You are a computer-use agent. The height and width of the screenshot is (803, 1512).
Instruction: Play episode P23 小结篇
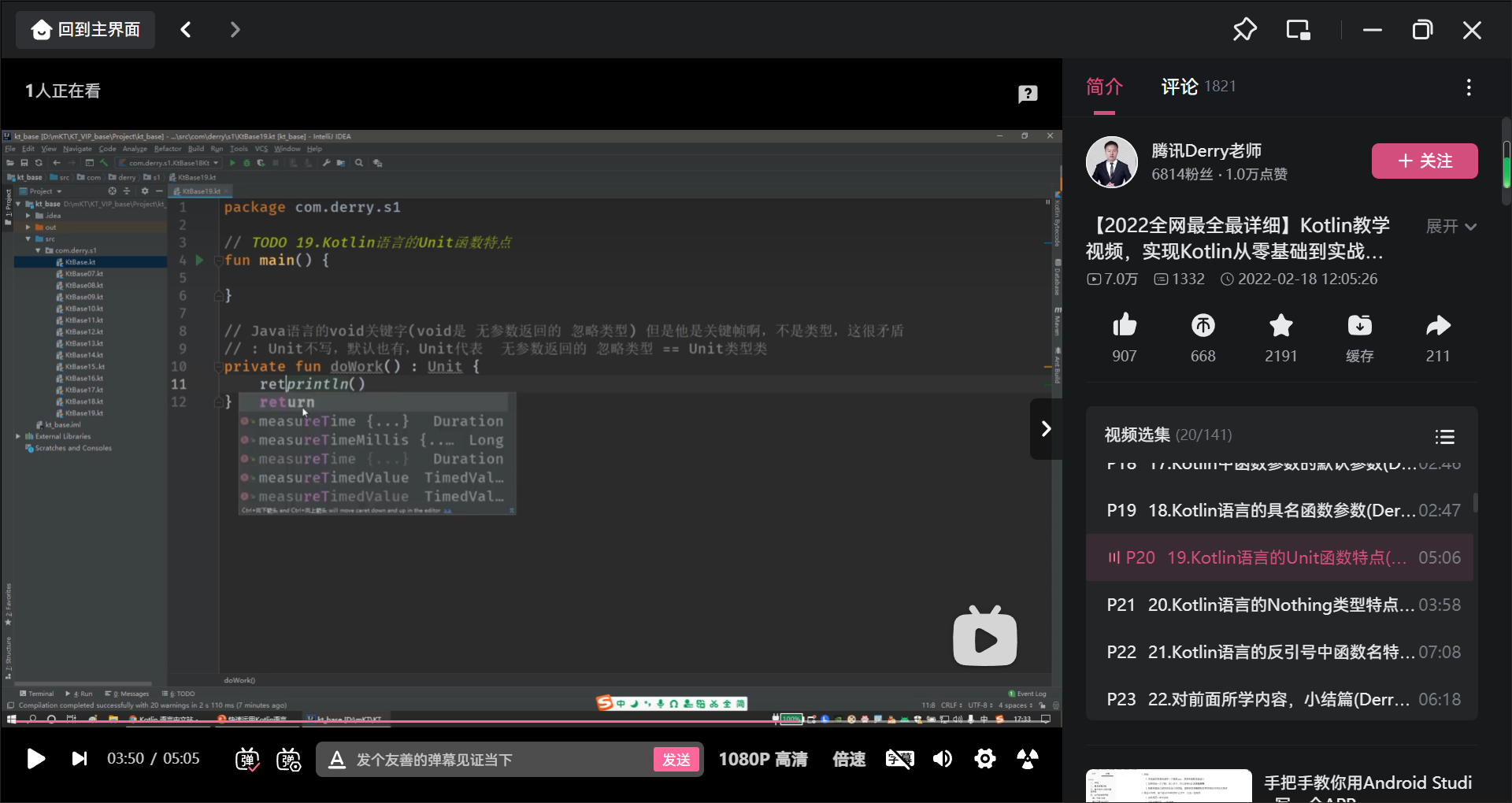pyautogui.click(x=1281, y=699)
